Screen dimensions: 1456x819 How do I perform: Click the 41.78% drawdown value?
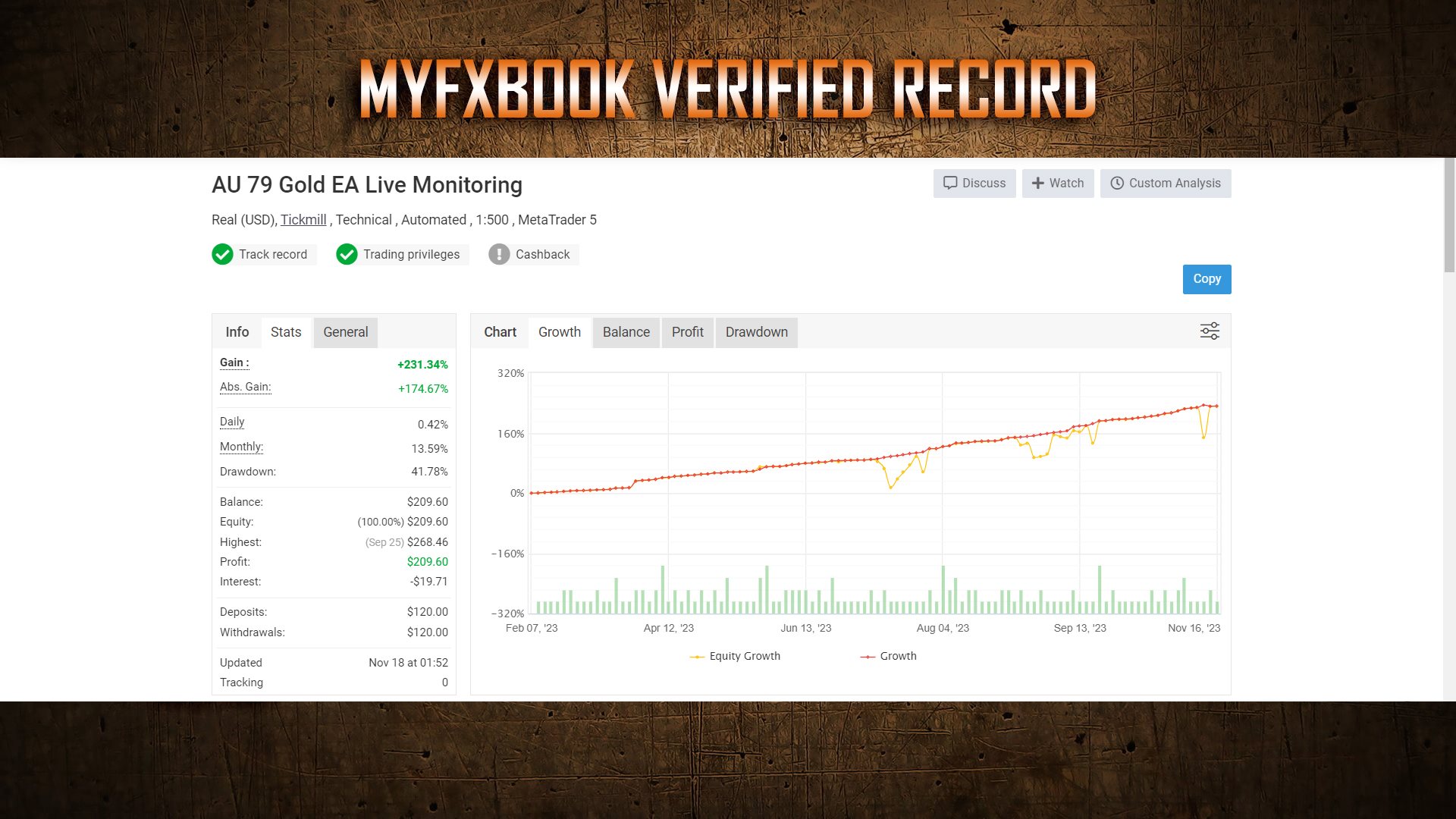click(429, 472)
